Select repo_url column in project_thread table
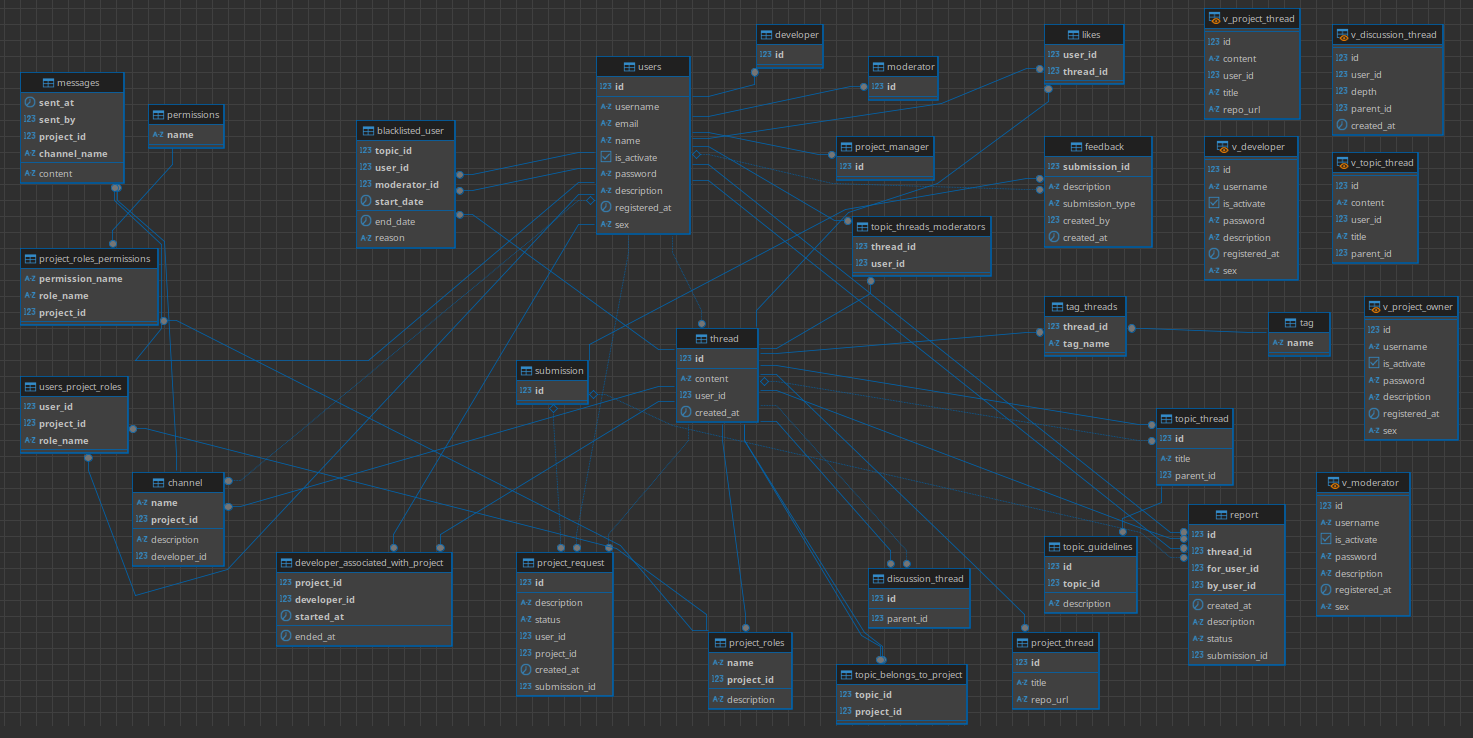The width and height of the screenshot is (1473, 738). point(1049,700)
